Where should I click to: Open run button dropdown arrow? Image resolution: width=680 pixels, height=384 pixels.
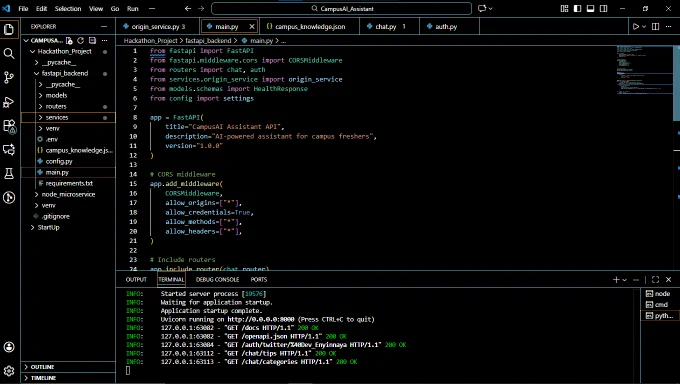(644, 26)
